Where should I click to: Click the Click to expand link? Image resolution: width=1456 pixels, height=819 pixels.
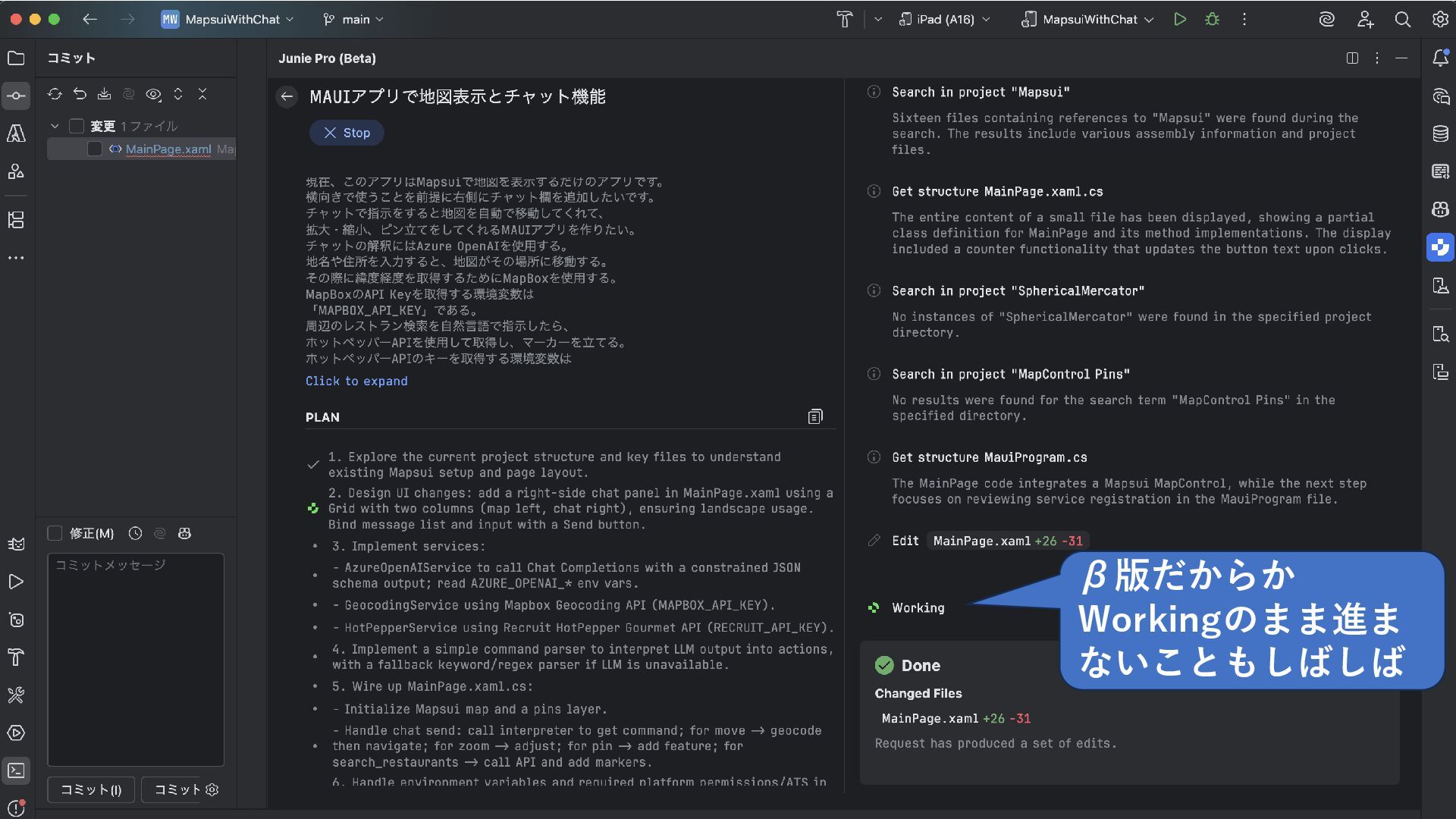click(356, 381)
